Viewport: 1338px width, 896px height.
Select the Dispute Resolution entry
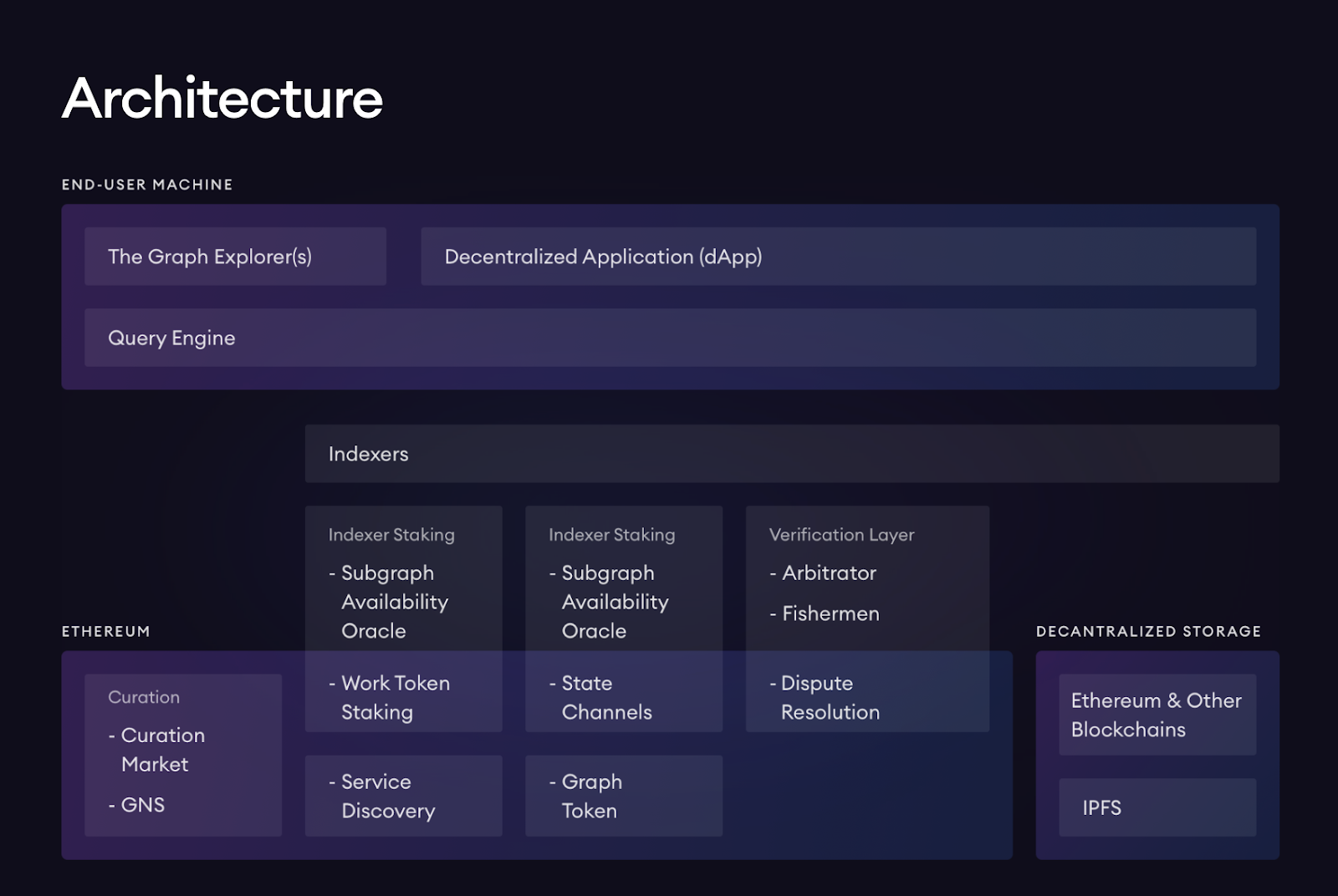point(825,698)
